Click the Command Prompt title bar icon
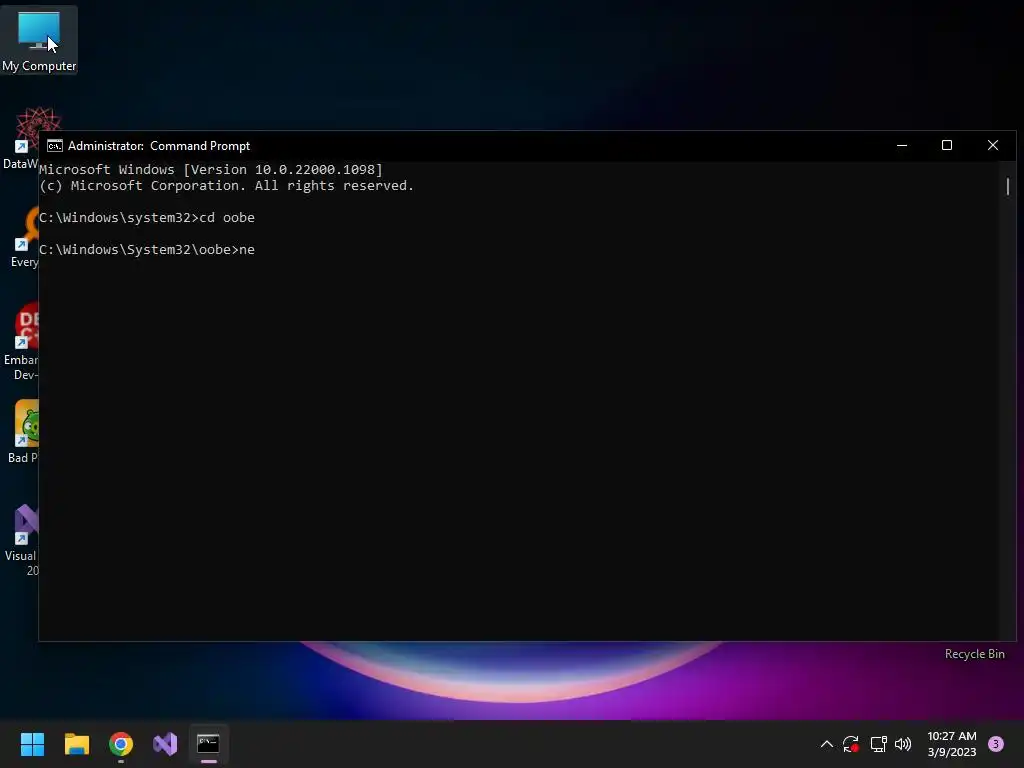This screenshot has width=1024, height=768. [x=55, y=146]
